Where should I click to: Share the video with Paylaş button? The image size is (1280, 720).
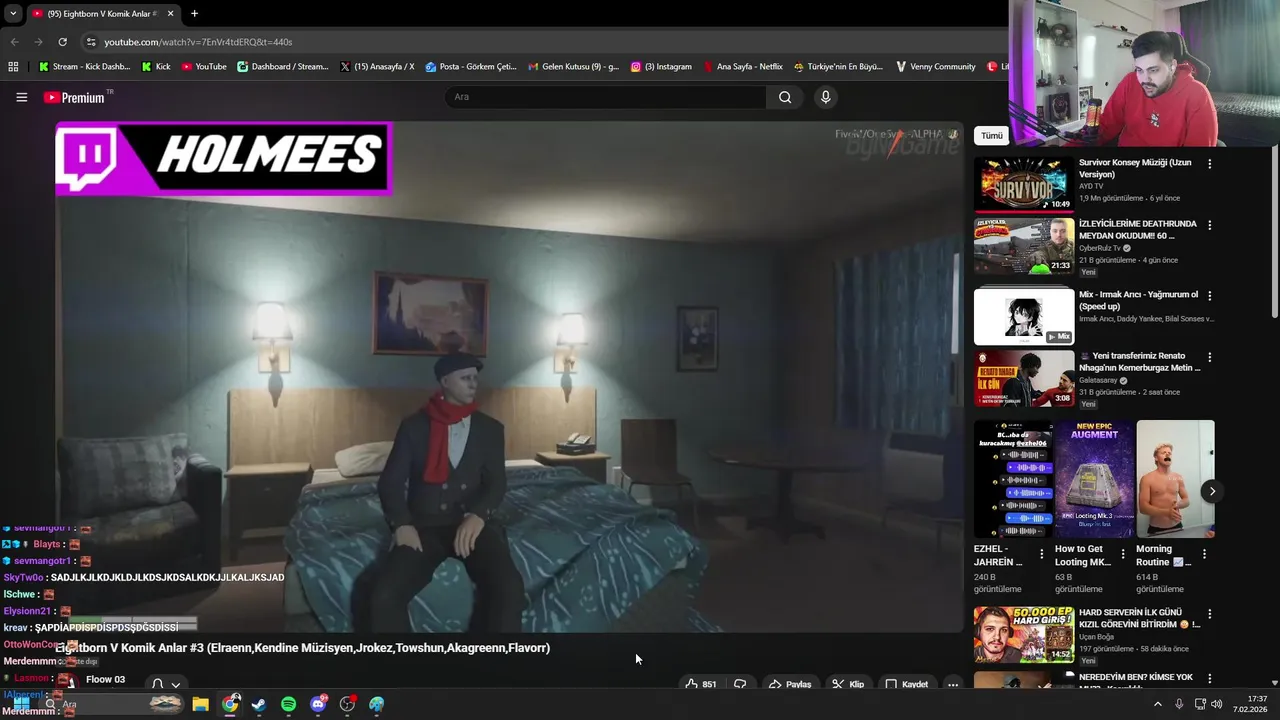790,684
